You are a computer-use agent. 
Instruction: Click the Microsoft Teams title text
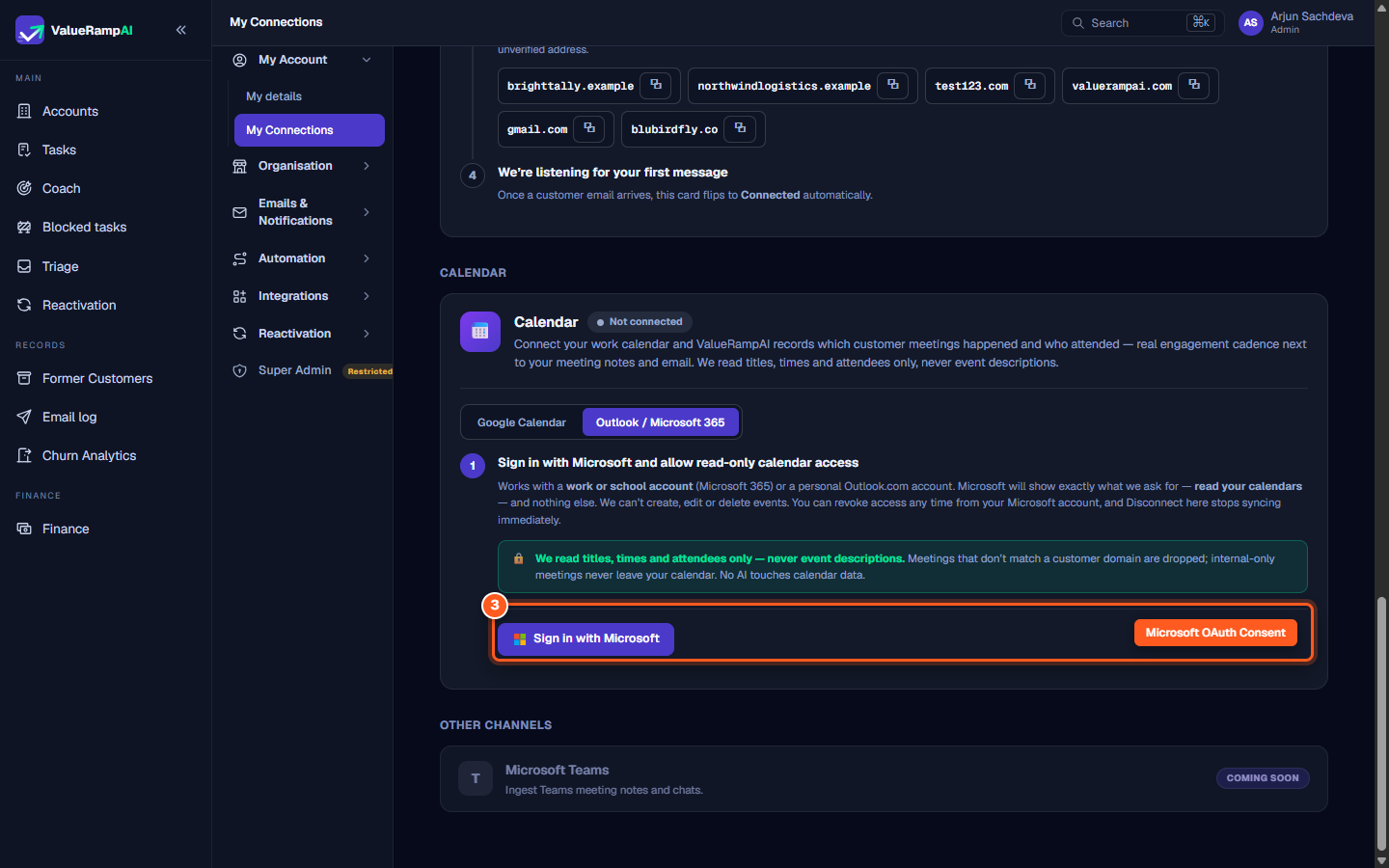coord(557,770)
